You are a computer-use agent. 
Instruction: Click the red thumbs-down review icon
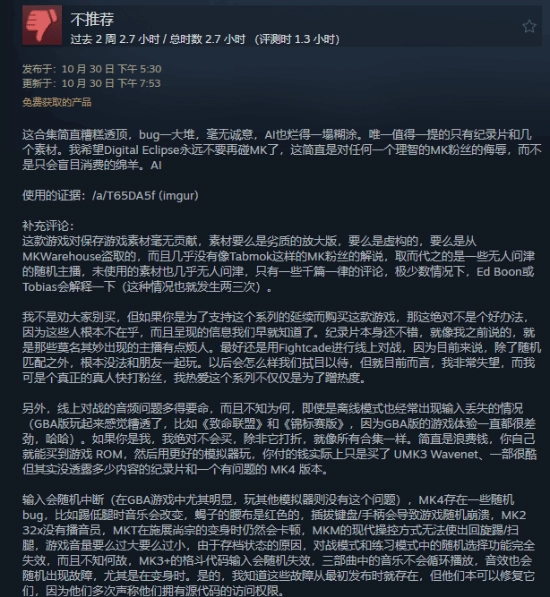42,26
